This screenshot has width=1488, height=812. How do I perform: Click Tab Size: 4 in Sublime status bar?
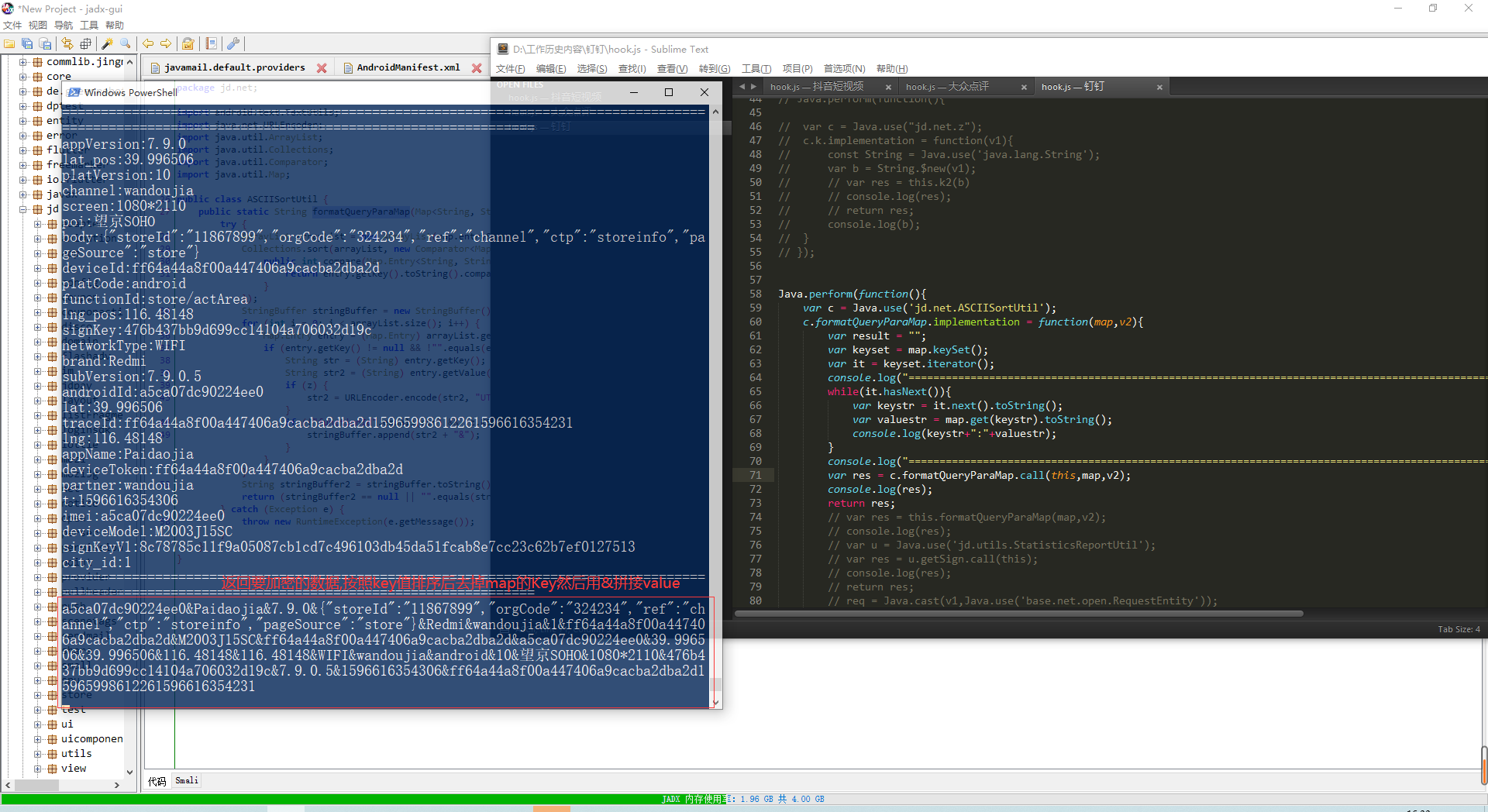[x=1459, y=629]
